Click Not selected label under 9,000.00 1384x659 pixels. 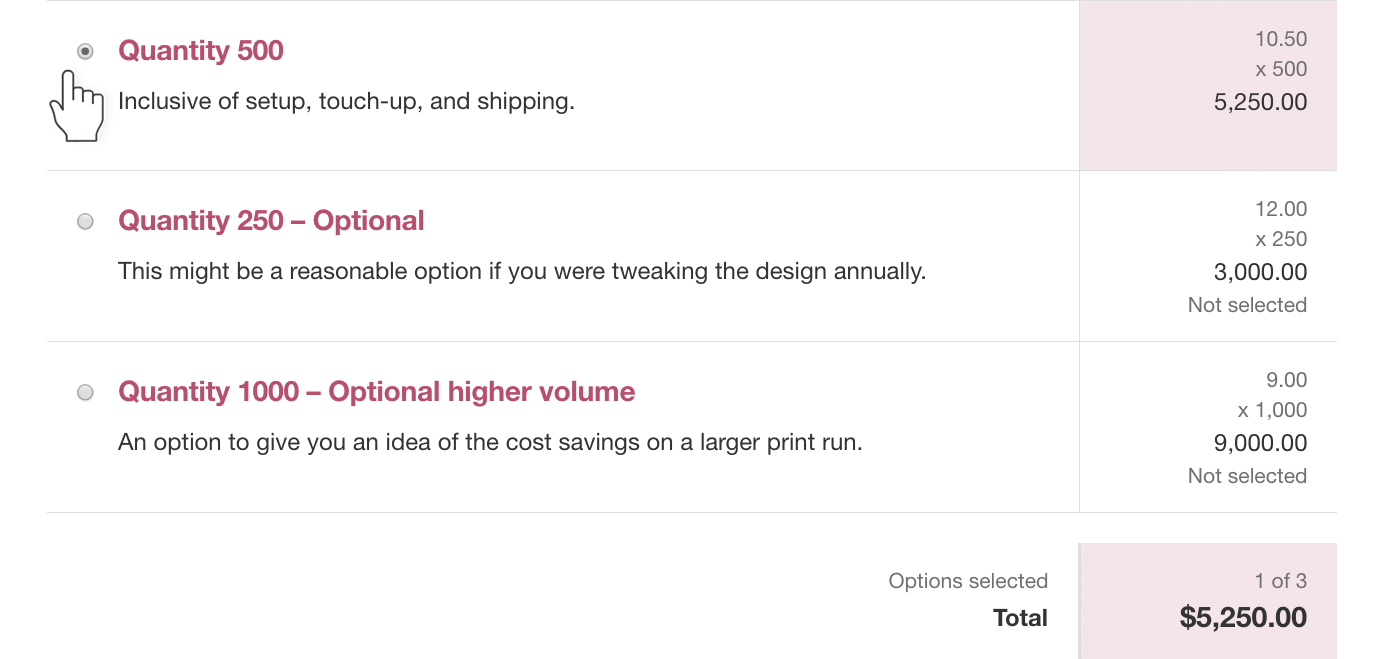pos(1247,476)
